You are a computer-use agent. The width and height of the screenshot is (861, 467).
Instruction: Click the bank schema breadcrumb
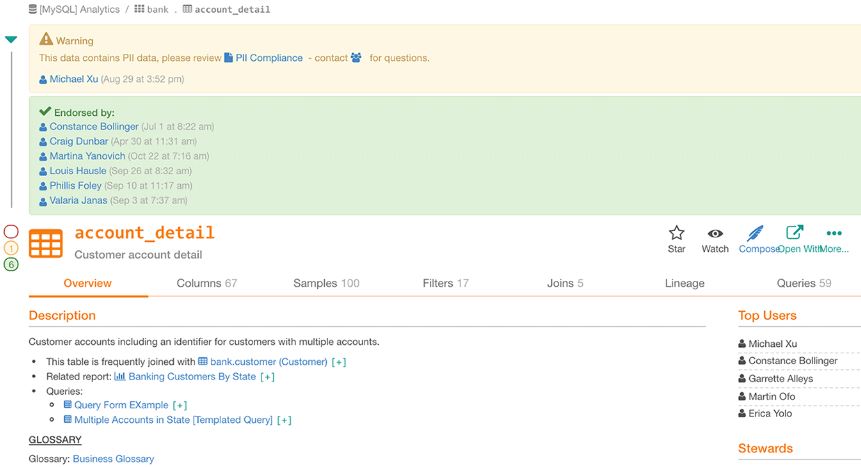(x=152, y=9)
